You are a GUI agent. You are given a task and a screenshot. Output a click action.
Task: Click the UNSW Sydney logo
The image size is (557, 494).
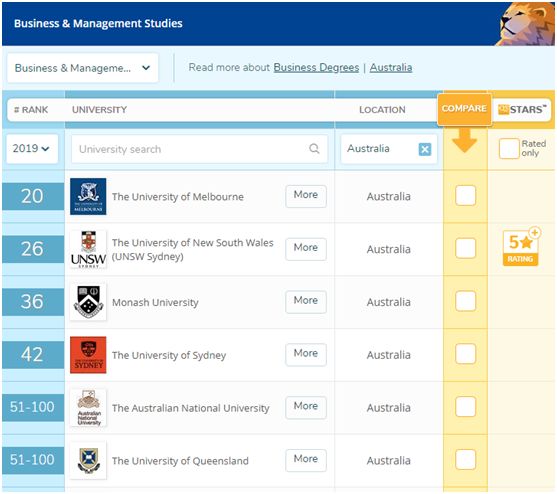[88, 249]
